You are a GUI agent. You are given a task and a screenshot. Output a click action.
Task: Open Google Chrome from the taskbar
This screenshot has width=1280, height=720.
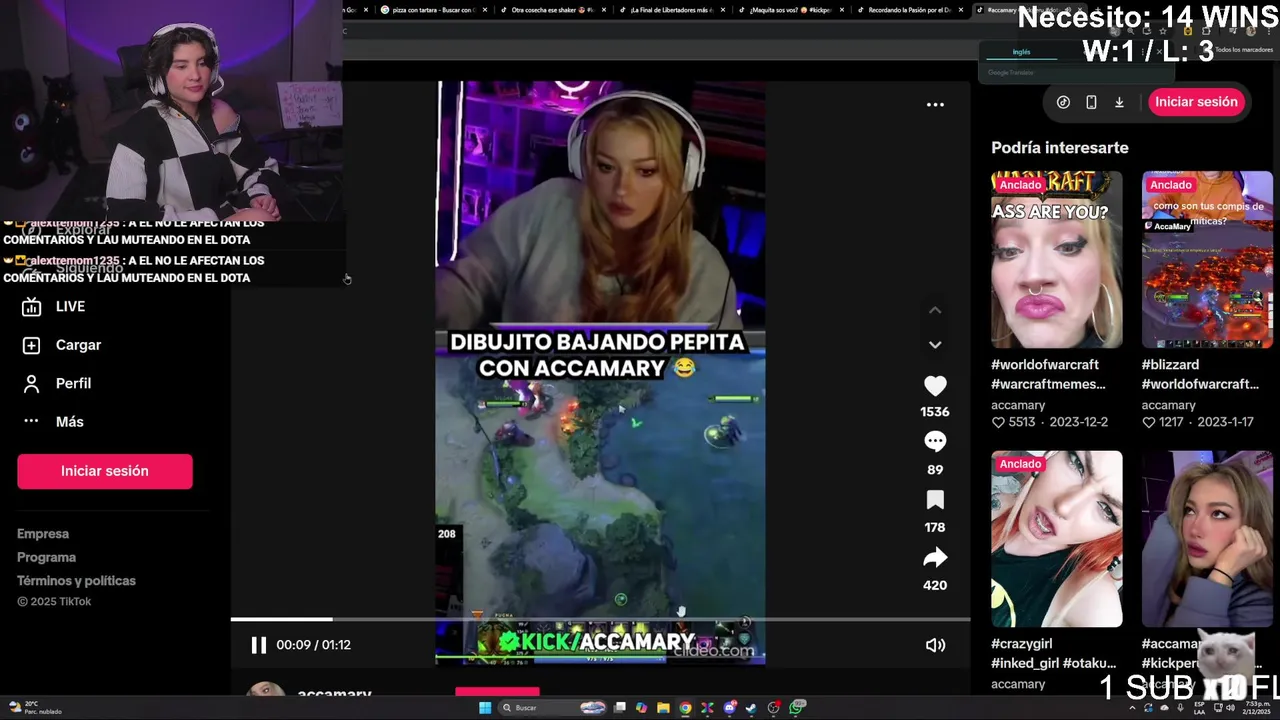click(x=685, y=708)
